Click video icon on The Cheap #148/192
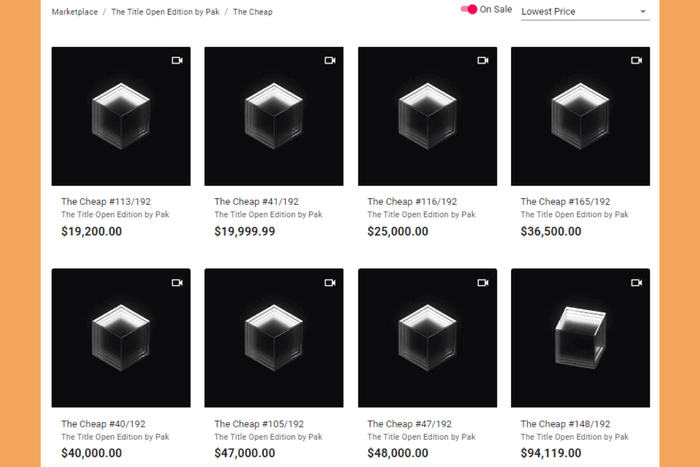This screenshot has height=467, width=700. [x=636, y=283]
